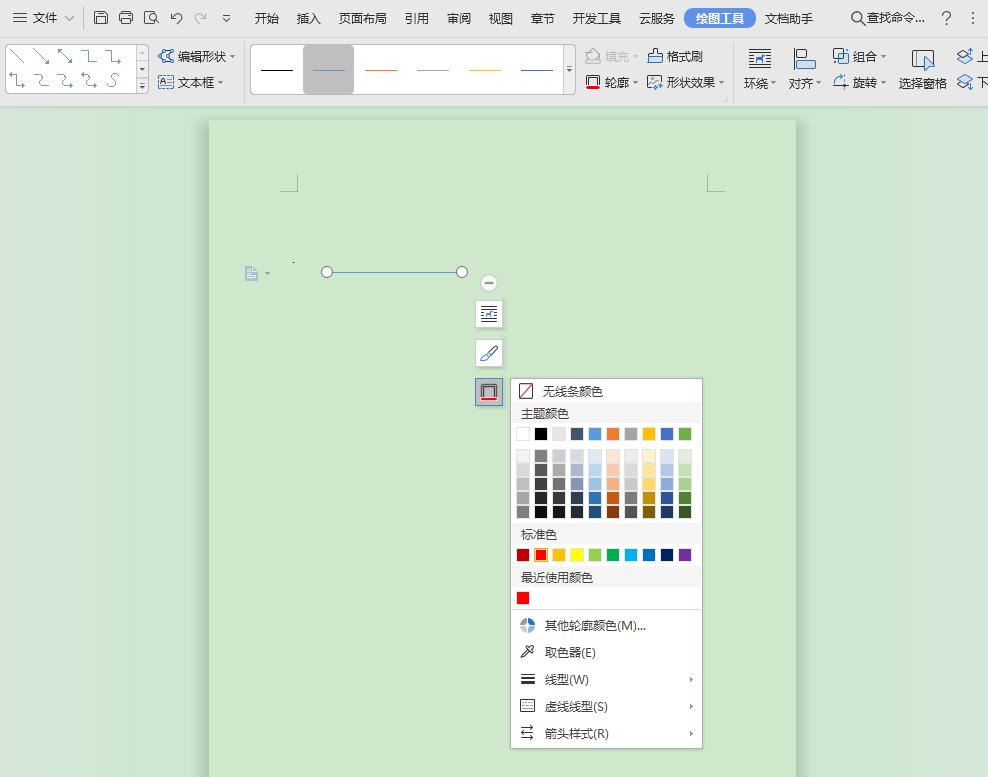Image resolution: width=988 pixels, height=777 pixels.
Task: Open the layout options floating icon beside the line
Action: 488,314
